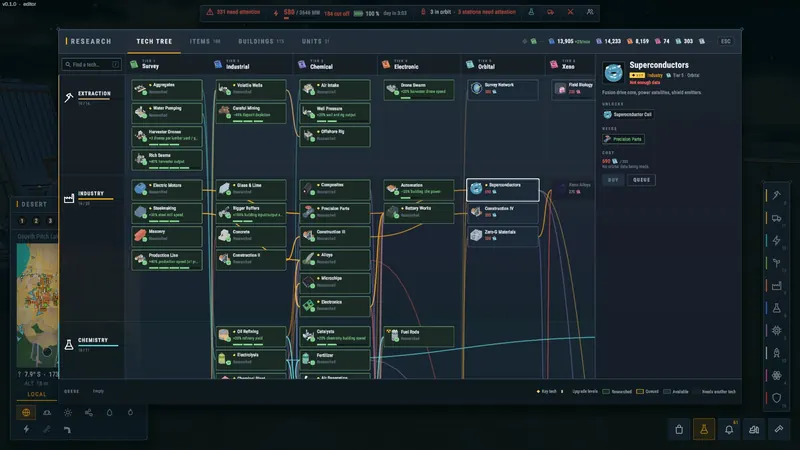Open the Units tab
The height and width of the screenshot is (450, 800).
click(x=315, y=41)
